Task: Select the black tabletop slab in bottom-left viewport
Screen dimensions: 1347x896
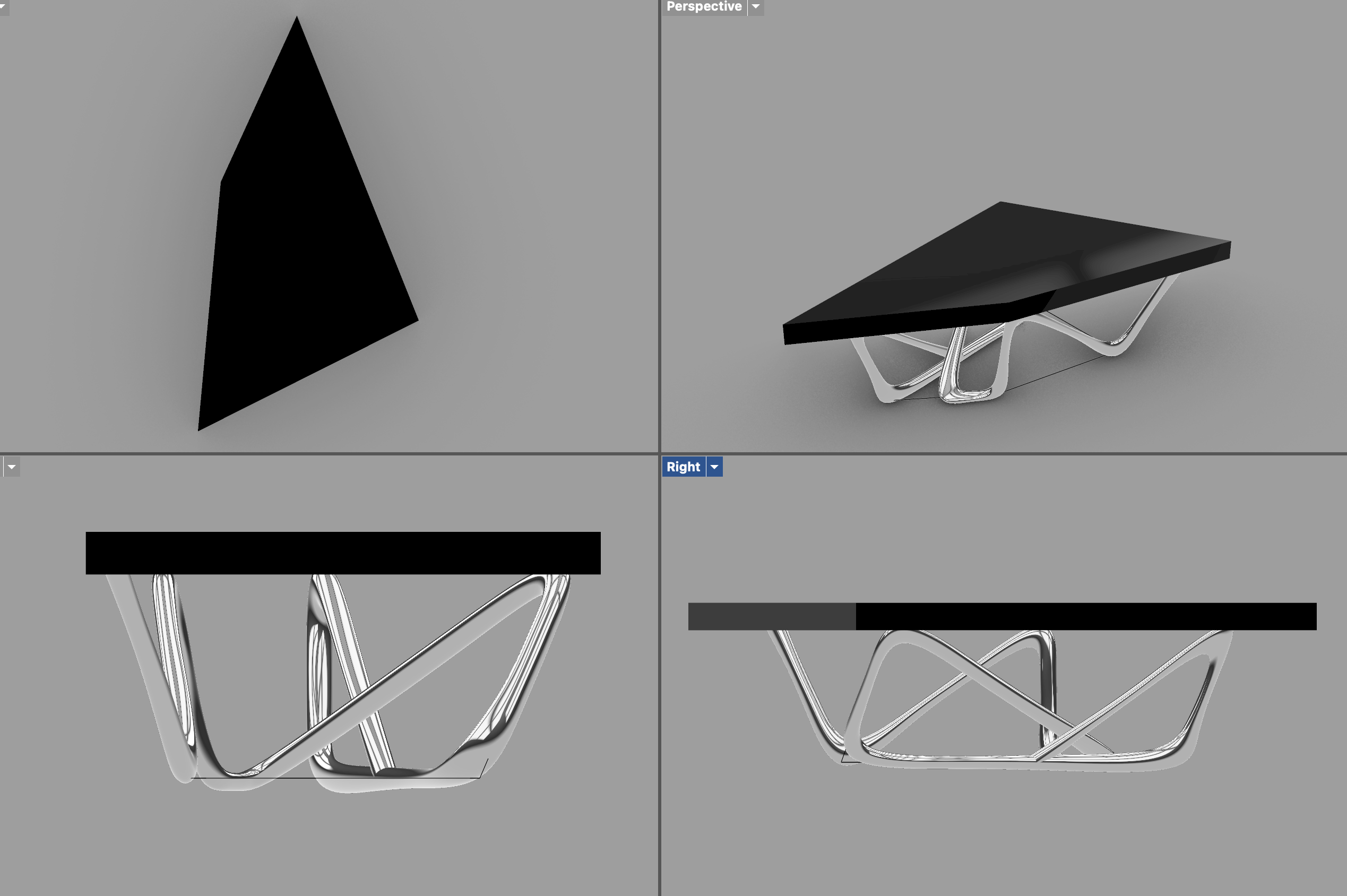Action: [x=343, y=553]
